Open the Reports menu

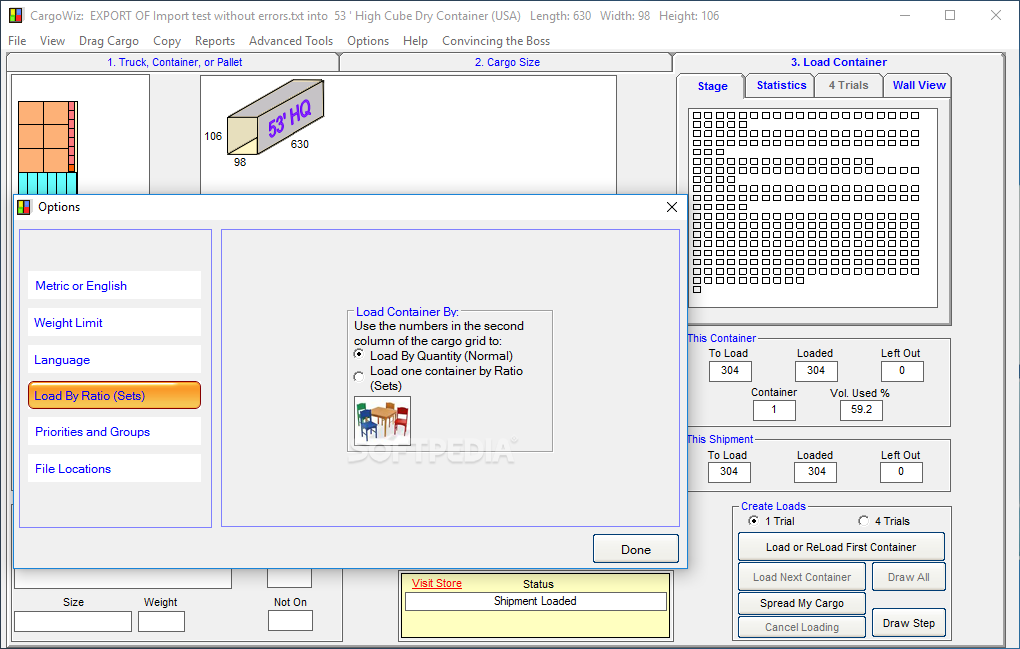tap(215, 41)
